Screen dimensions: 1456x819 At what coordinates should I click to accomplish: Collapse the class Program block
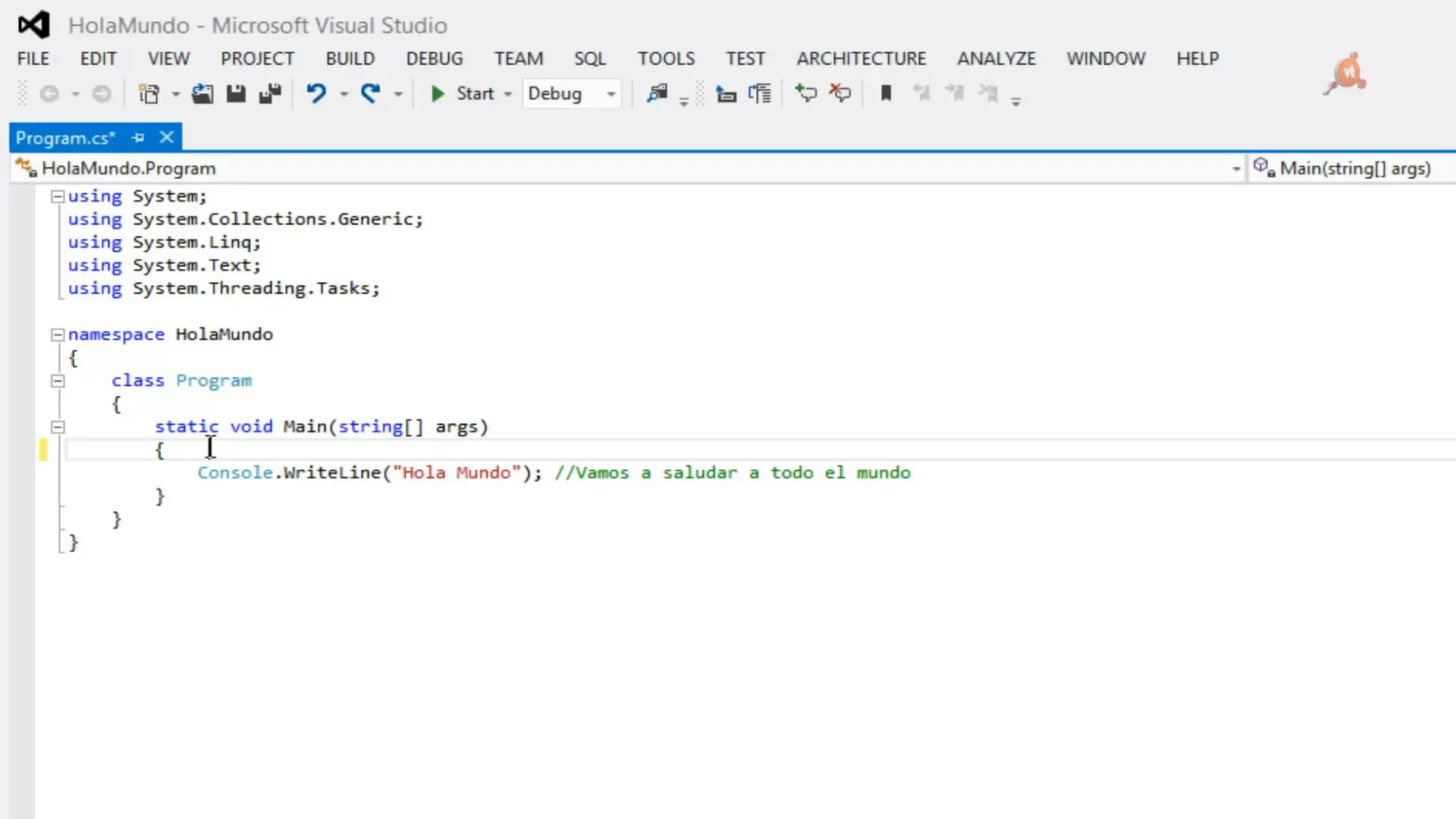pyautogui.click(x=57, y=381)
